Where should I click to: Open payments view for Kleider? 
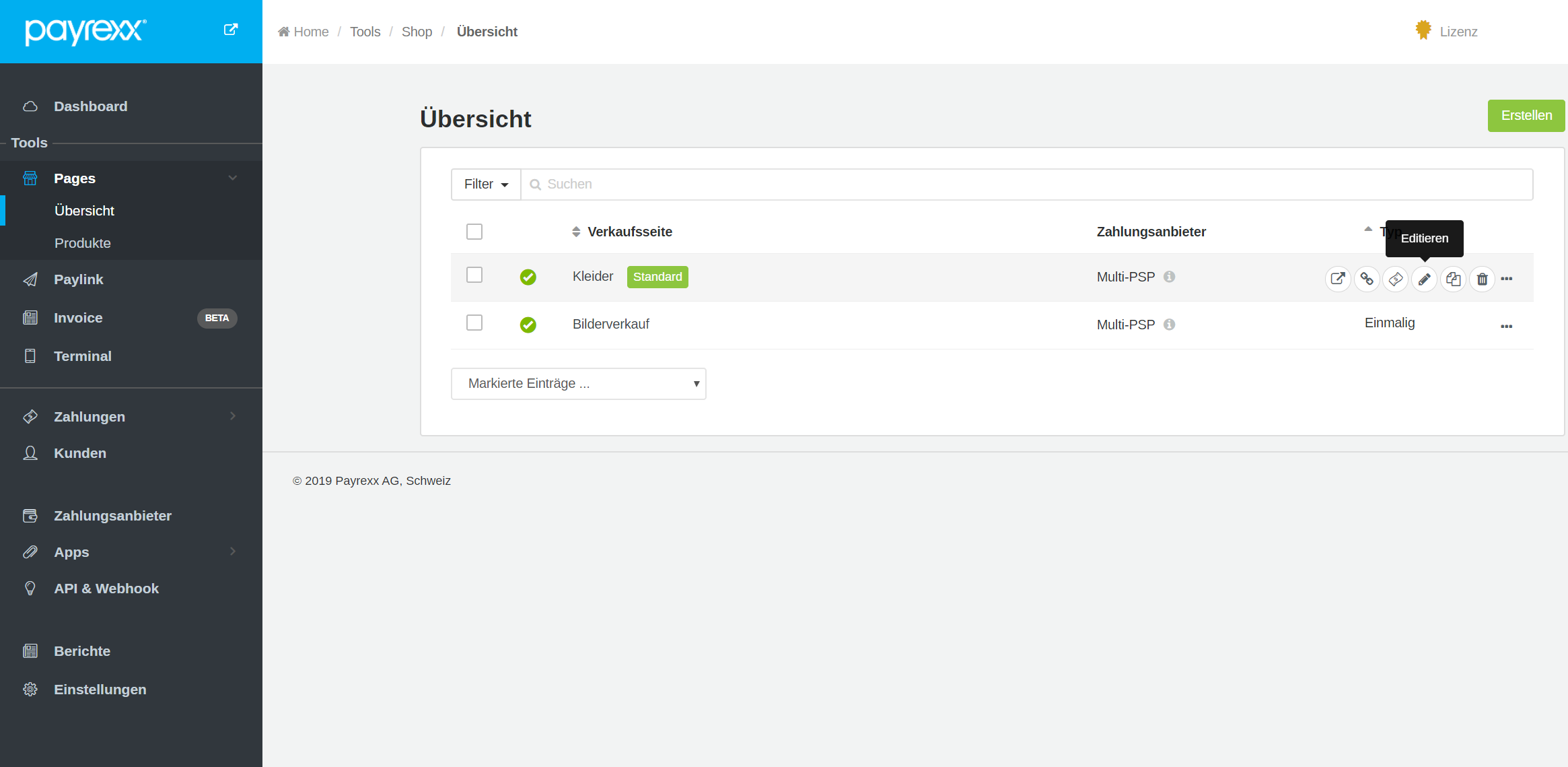[x=1396, y=278]
